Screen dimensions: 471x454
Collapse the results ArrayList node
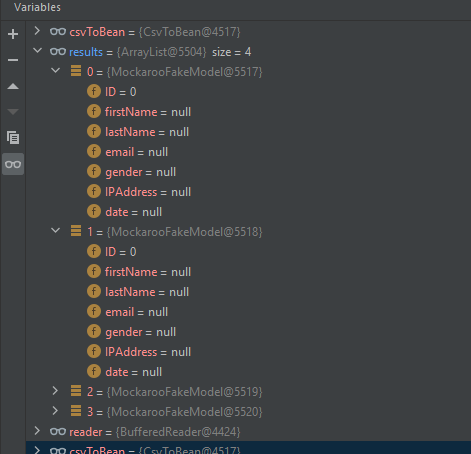pyautogui.click(x=37, y=51)
